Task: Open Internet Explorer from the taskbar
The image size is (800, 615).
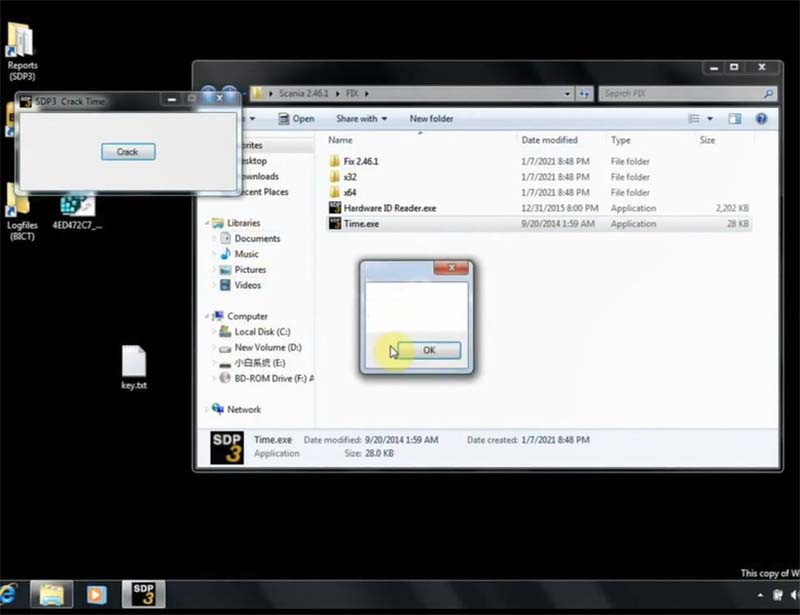Action: point(8,594)
